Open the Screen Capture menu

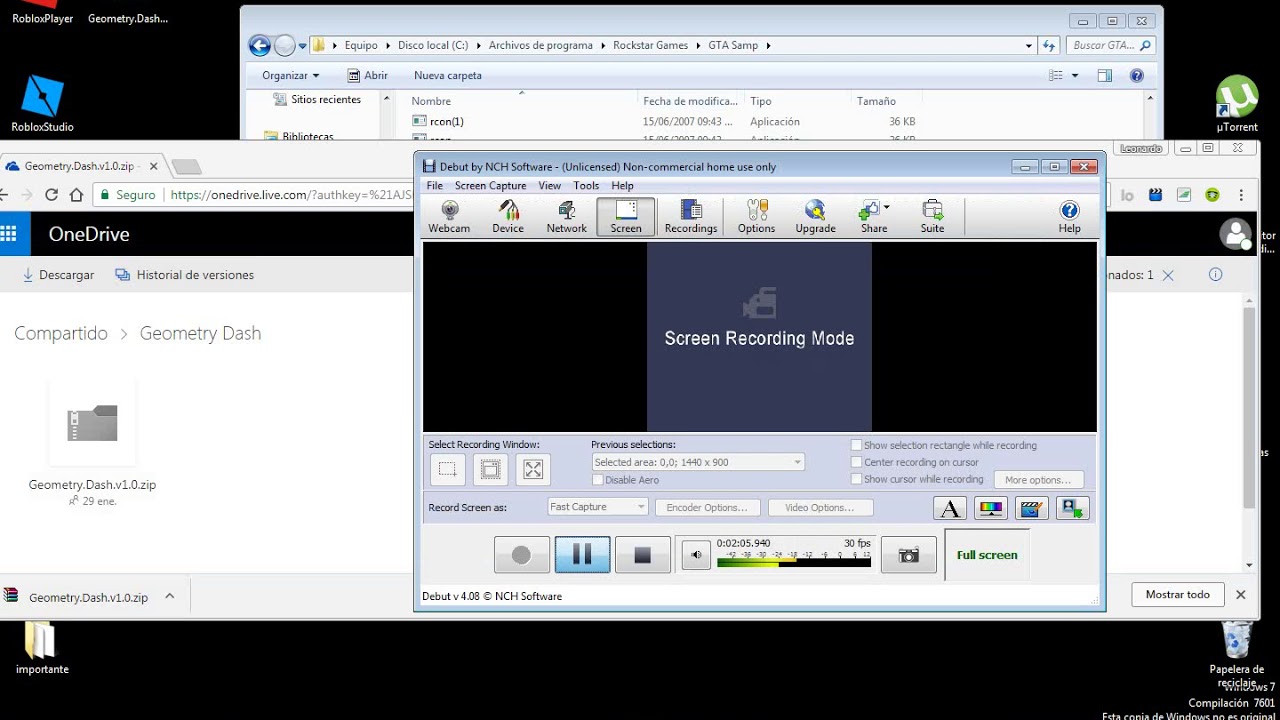pos(490,186)
